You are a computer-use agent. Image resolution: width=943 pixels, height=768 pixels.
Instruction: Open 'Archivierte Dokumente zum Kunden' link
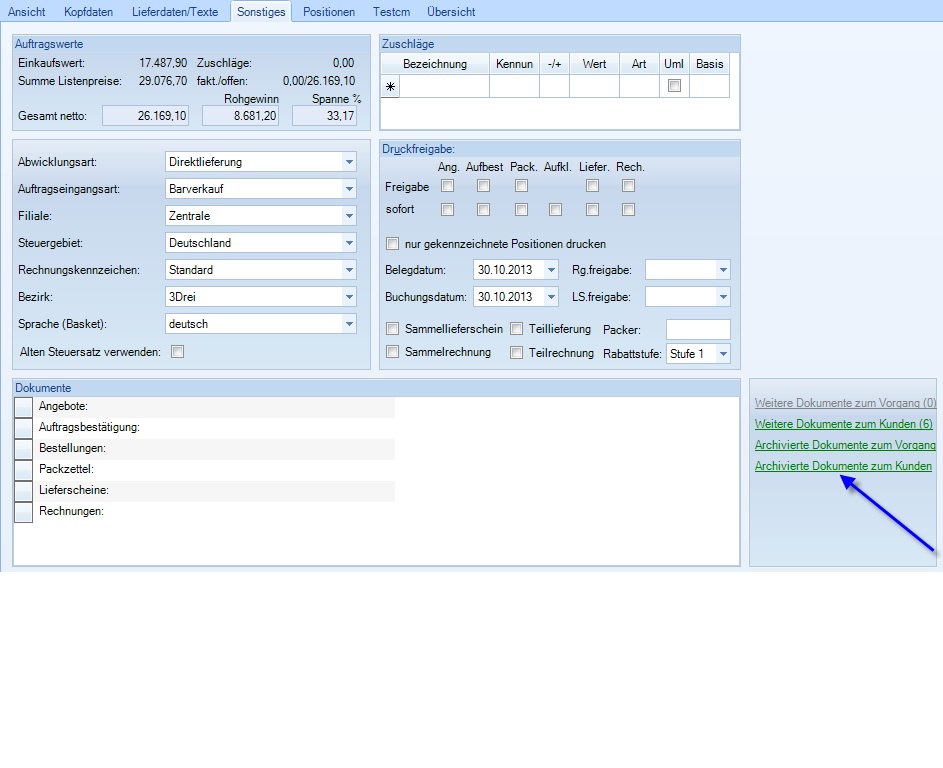click(843, 467)
